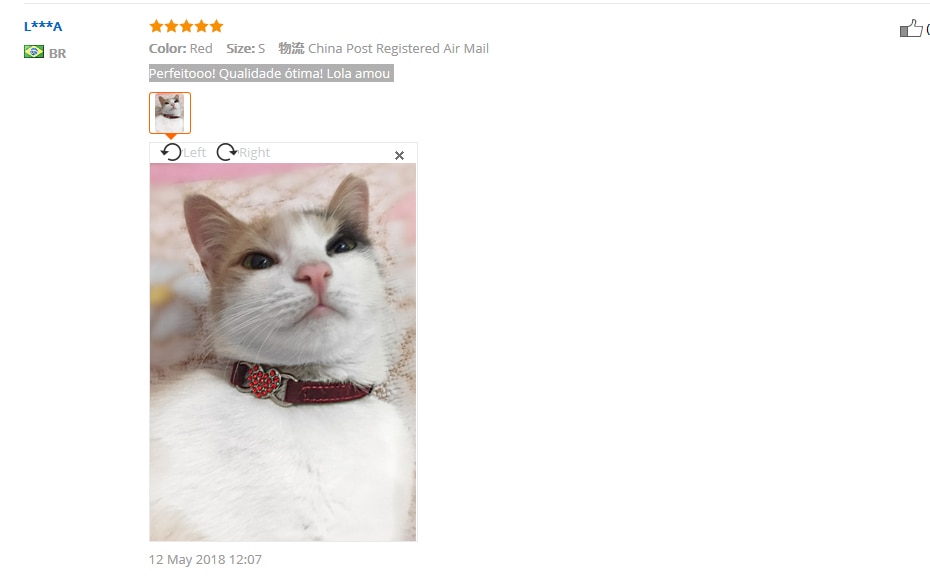The width and height of the screenshot is (930, 576).
Task: Click the "Size: S" attribute
Action: (x=245, y=49)
